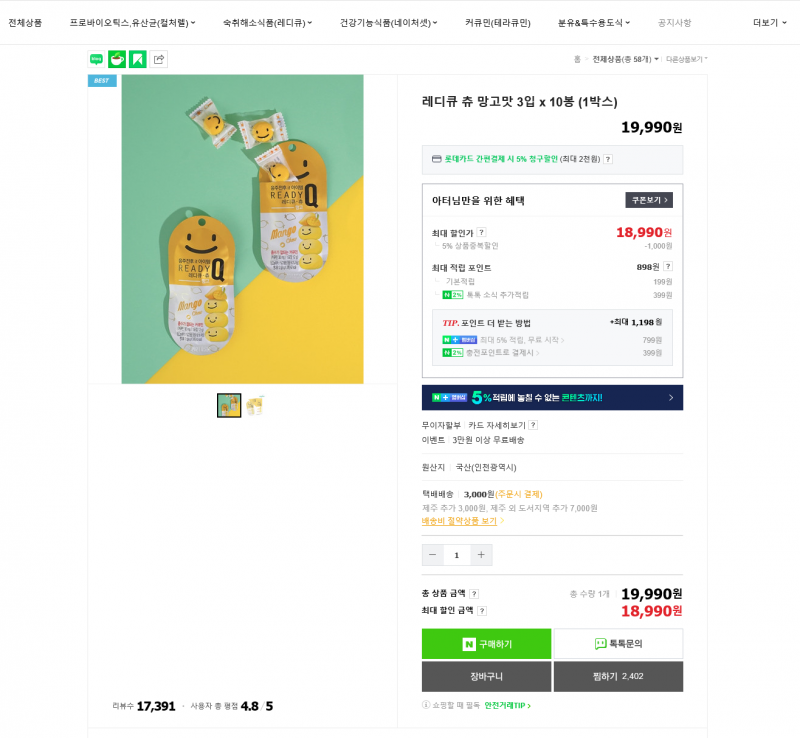This screenshot has height=738, width=800.
Task: Share product via Naver Blog icon
Action: pos(96,59)
